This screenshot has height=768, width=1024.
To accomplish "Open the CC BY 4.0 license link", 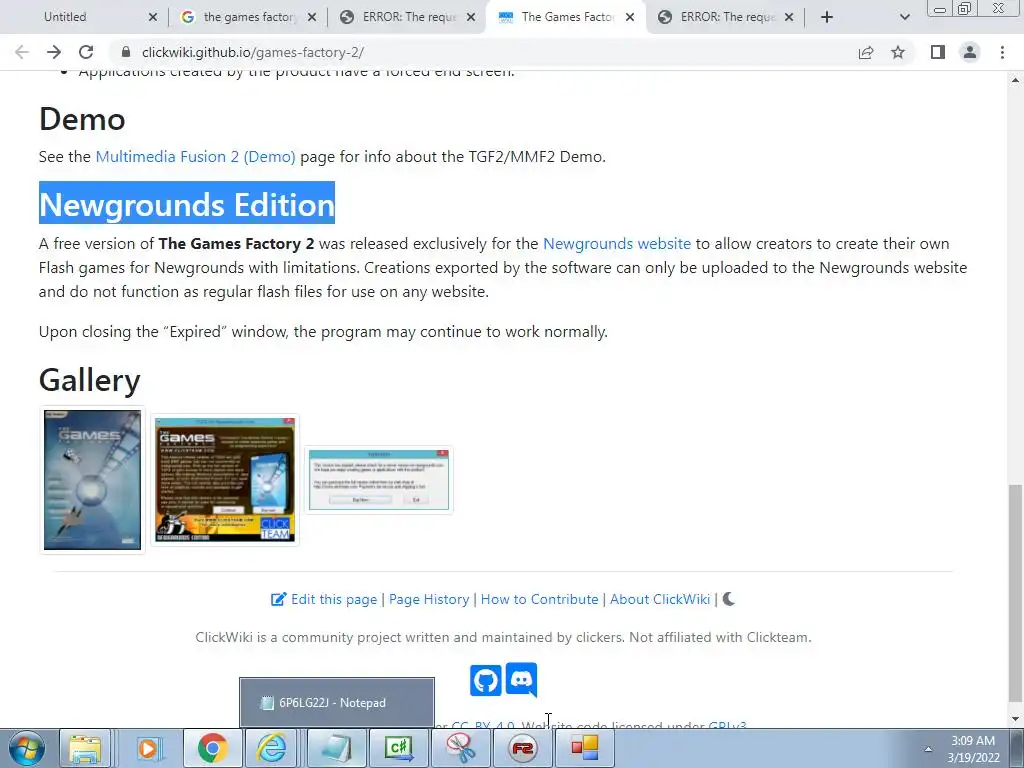I will coord(483,725).
